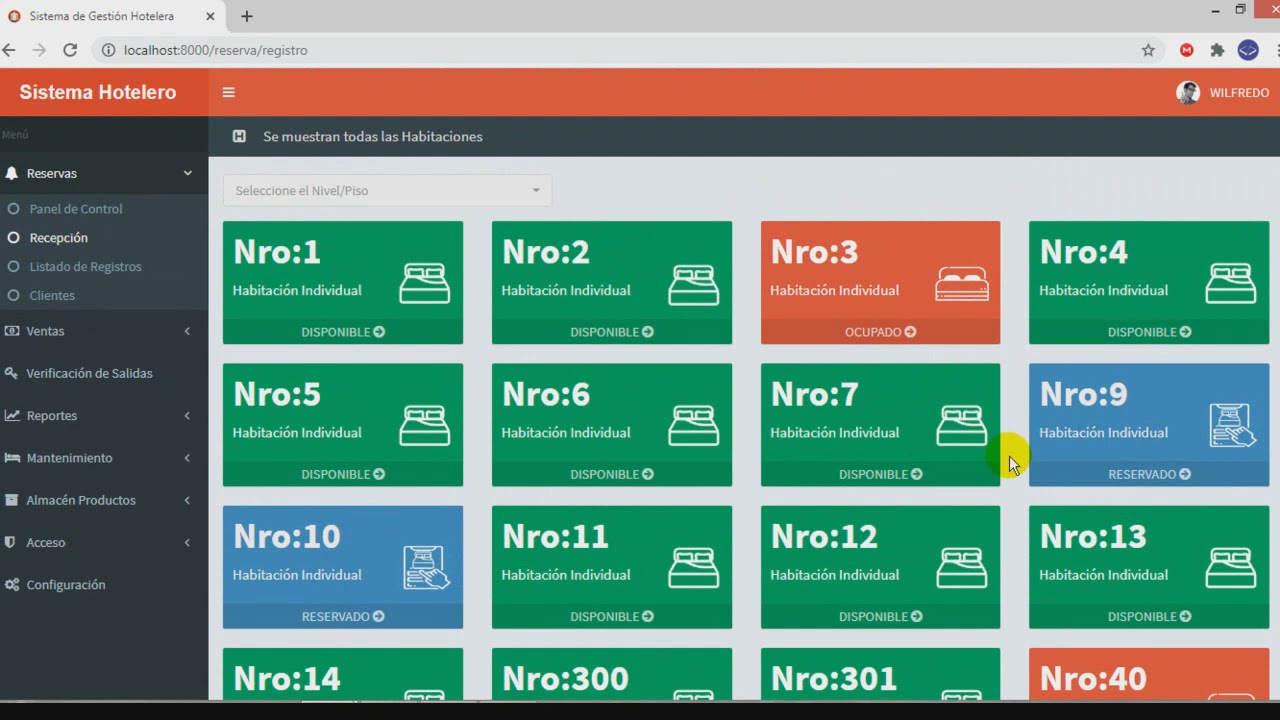Click RESERVADO link on room Nro:9

point(1149,474)
